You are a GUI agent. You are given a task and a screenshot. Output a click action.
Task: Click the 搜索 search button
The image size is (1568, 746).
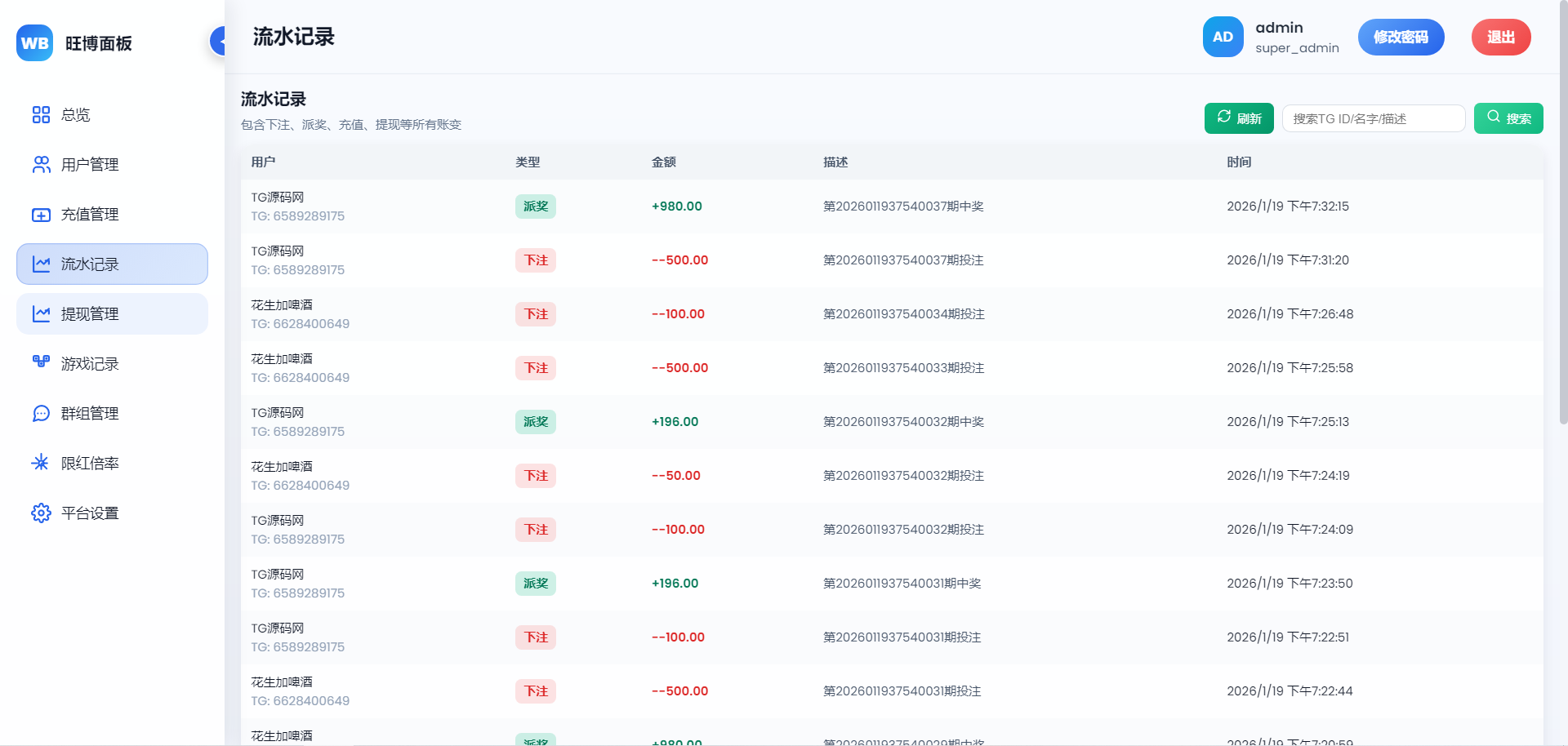point(1508,118)
